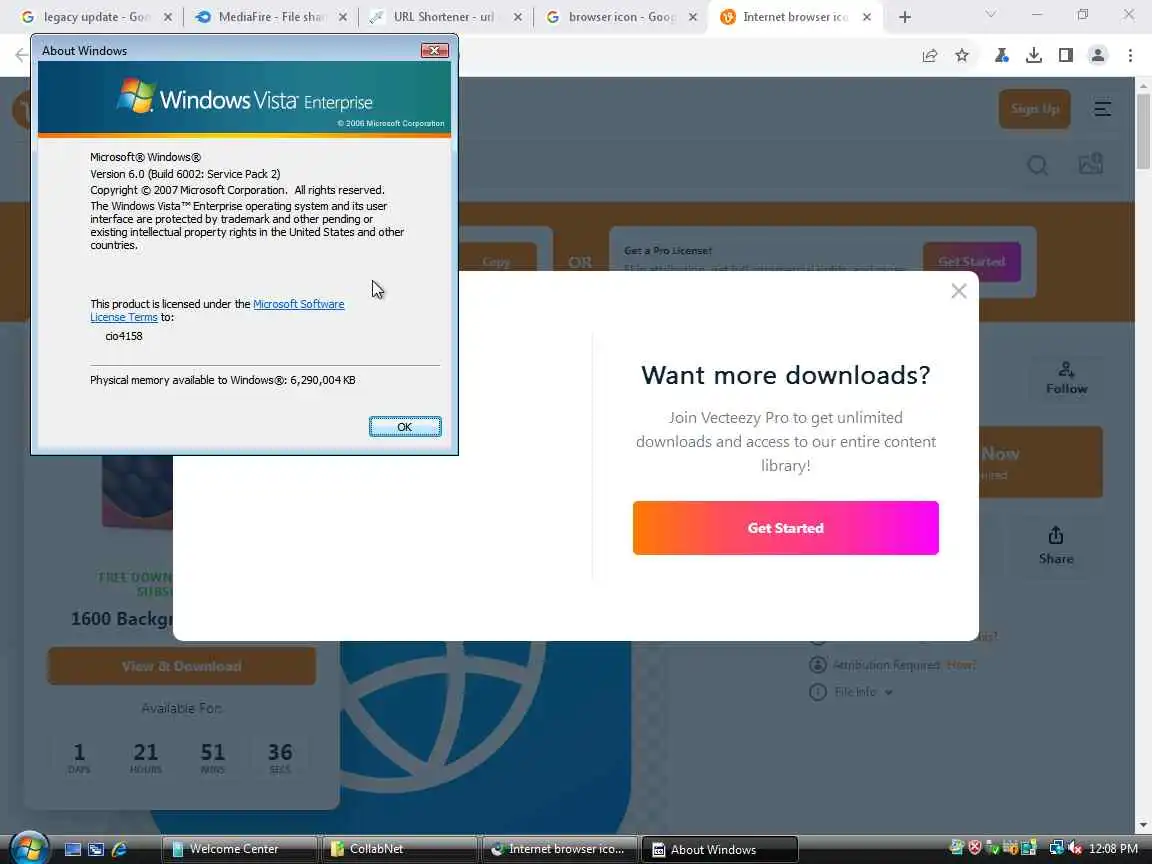
Task: Click the cio4158 licensee name
Action: [x=123, y=336]
